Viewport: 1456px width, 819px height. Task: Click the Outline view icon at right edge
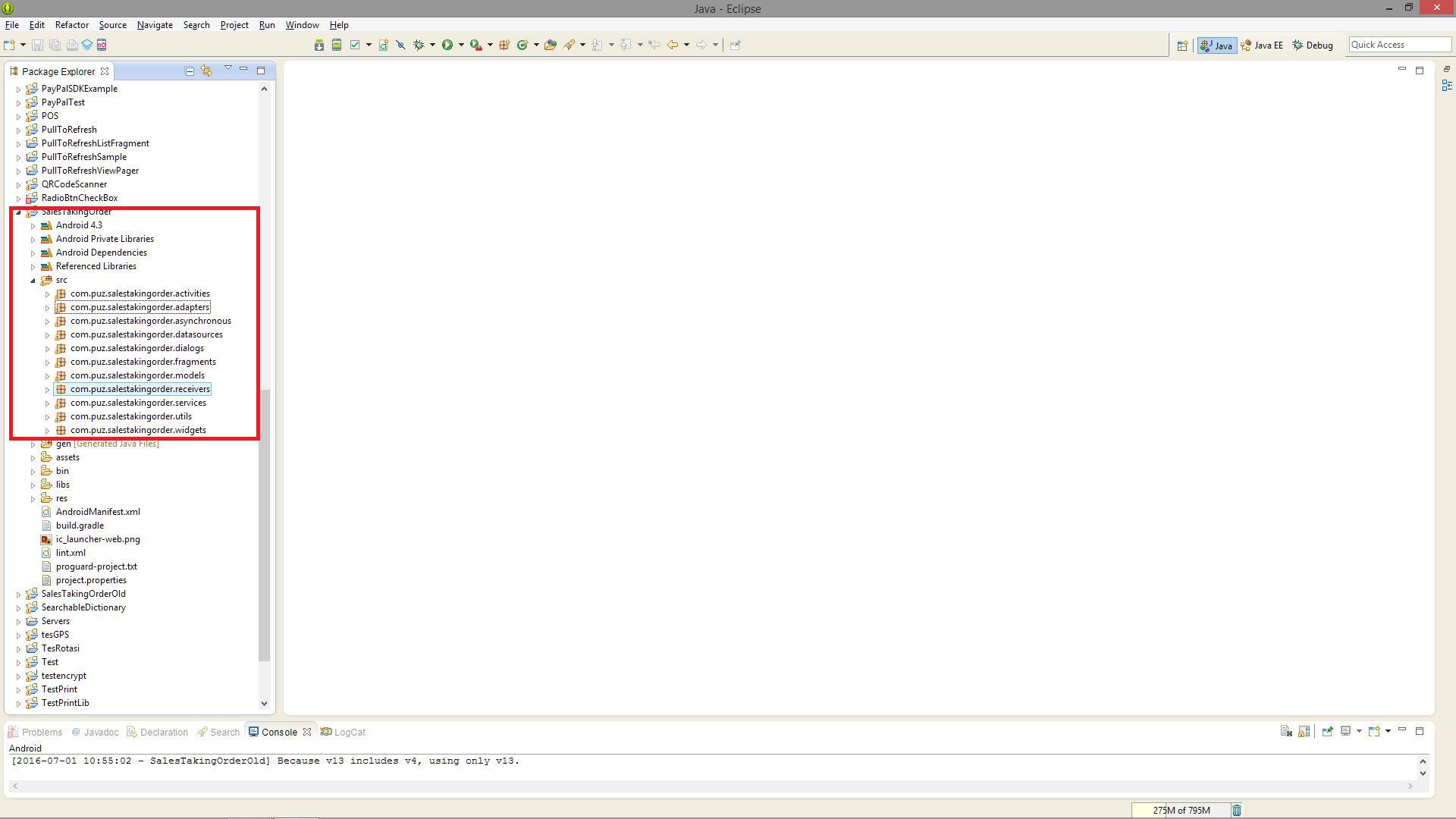pos(1447,86)
